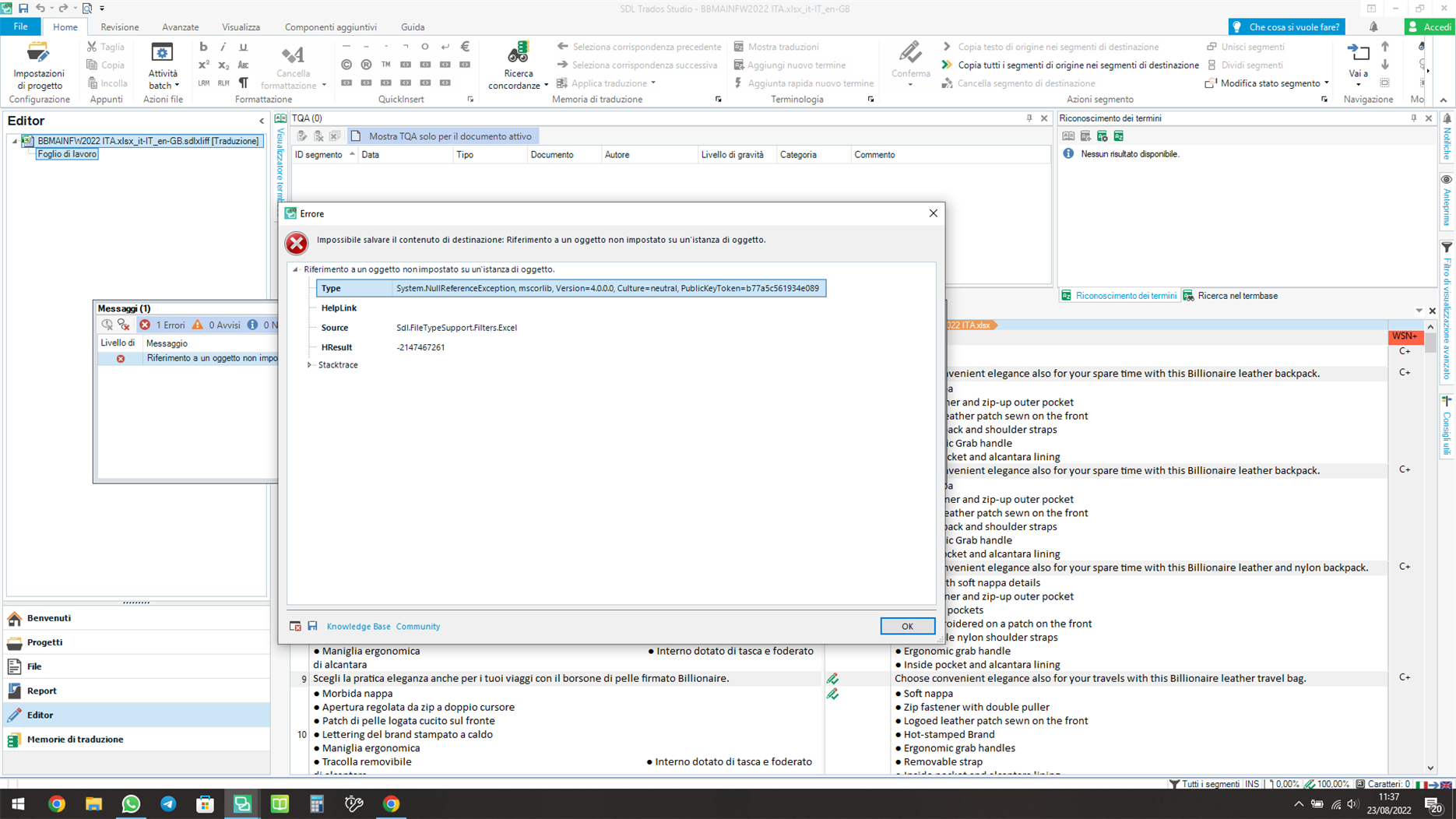The image size is (1456, 819).
Task: Open the Knowledge Base link
Action: coord(358,626)
